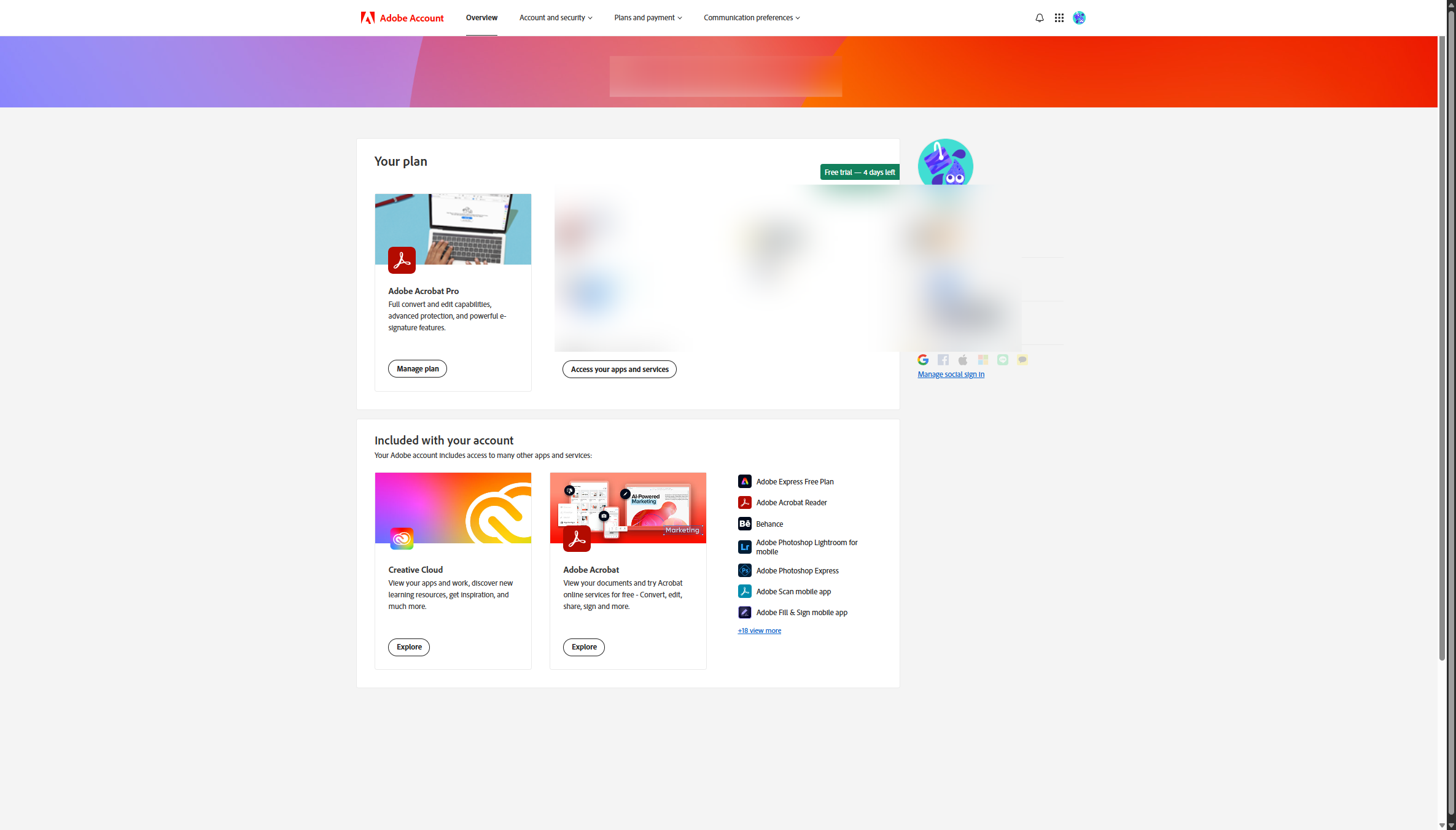Screen dimensions: 1456x830
Task: Click the Facebook social sign-in icon
Action: 943,360
